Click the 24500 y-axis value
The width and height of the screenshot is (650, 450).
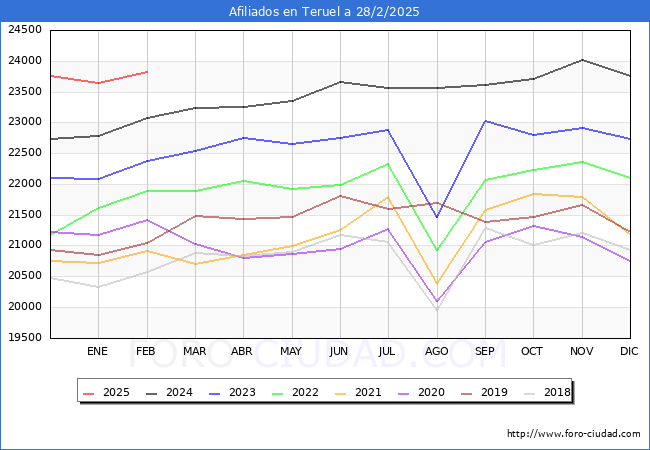(25, 30)
